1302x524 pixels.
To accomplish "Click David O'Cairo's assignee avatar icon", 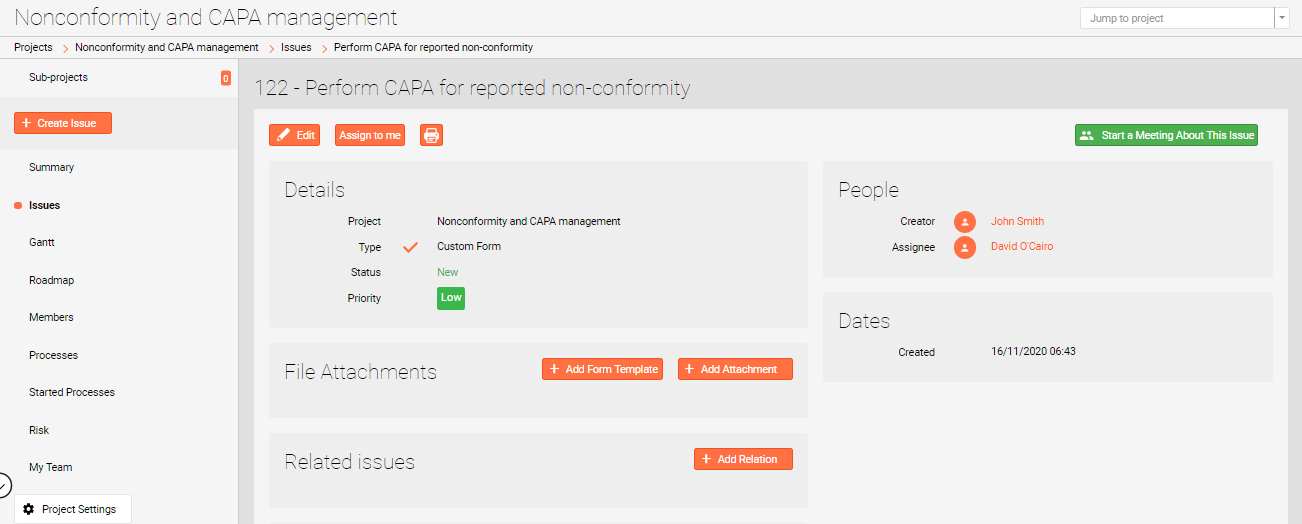I will 964,247.
